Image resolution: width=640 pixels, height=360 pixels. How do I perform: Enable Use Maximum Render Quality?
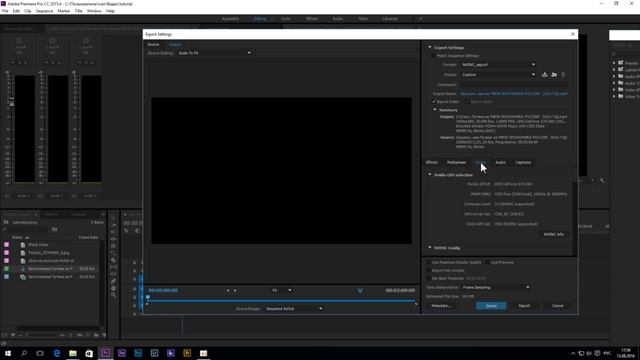[x=429, y=262]
